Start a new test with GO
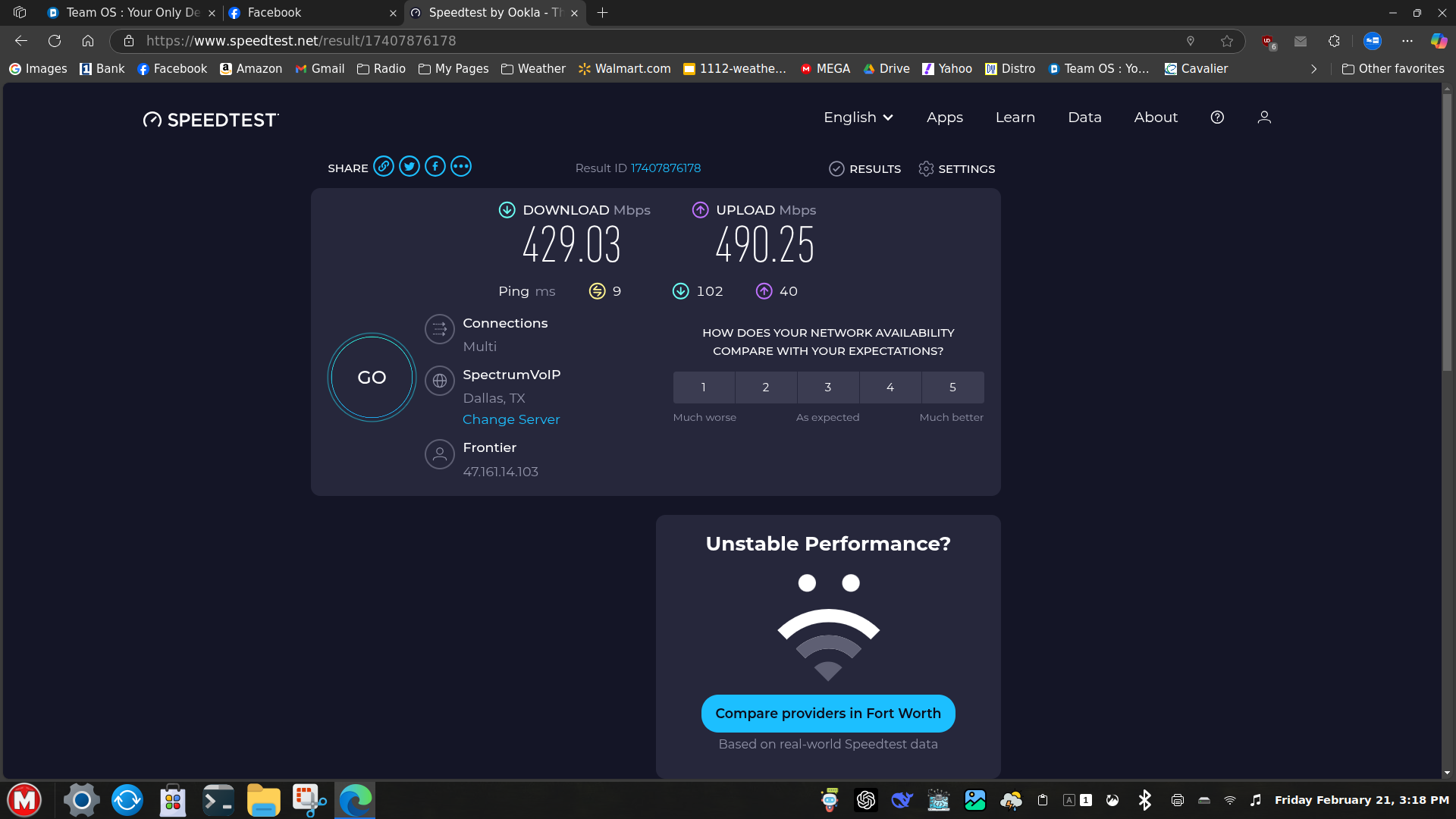 pos(372,378)
